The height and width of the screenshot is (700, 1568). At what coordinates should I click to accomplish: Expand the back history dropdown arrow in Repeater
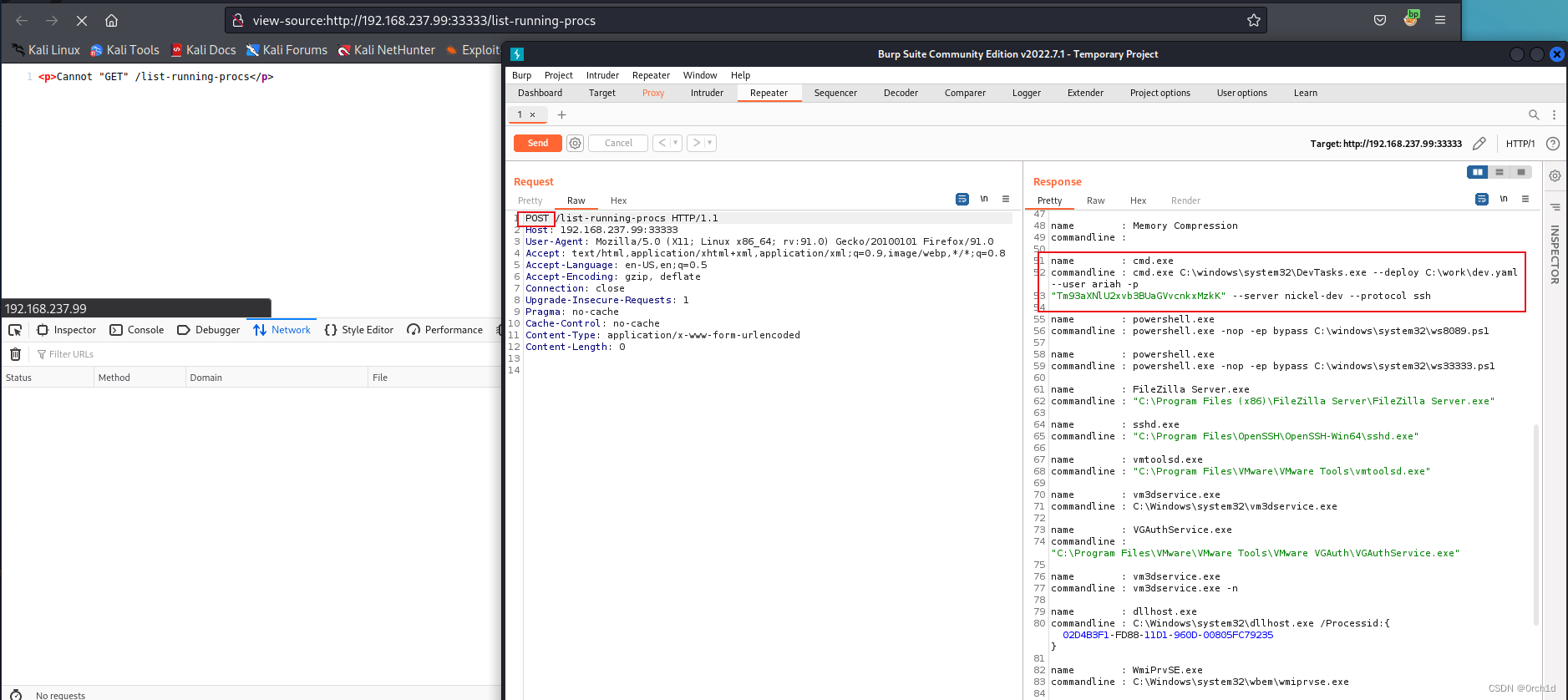click(x=676, y=143)
